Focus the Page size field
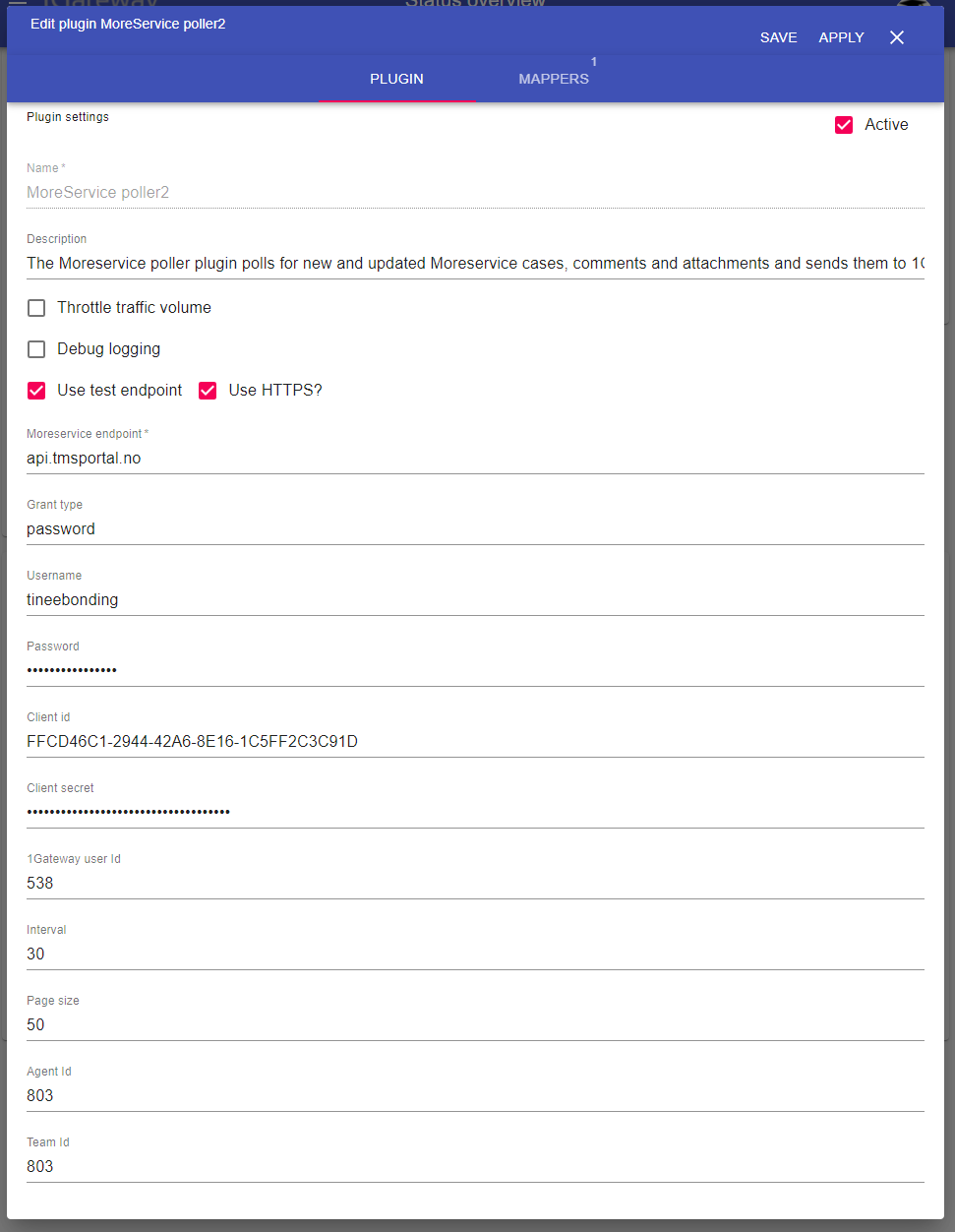Viewport: 955px width, 1232px height. click(x=475, y=1025)
